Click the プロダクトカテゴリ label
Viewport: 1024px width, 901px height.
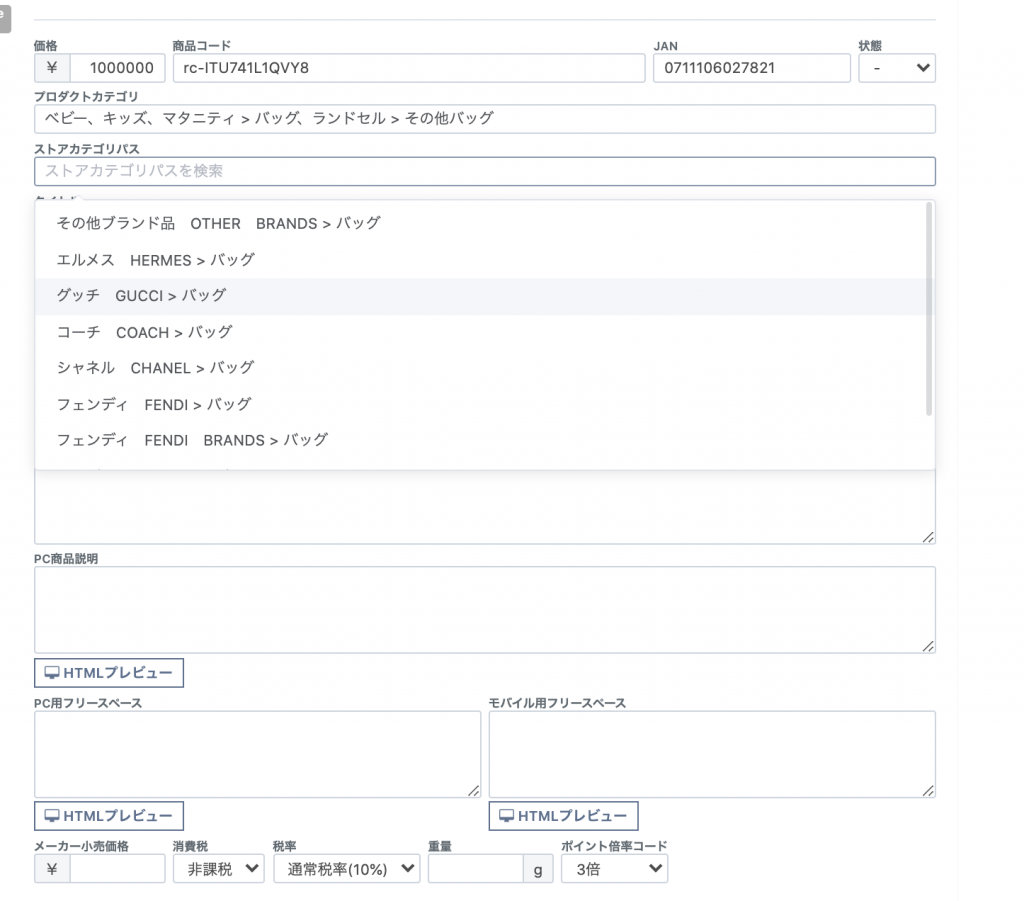86,97
